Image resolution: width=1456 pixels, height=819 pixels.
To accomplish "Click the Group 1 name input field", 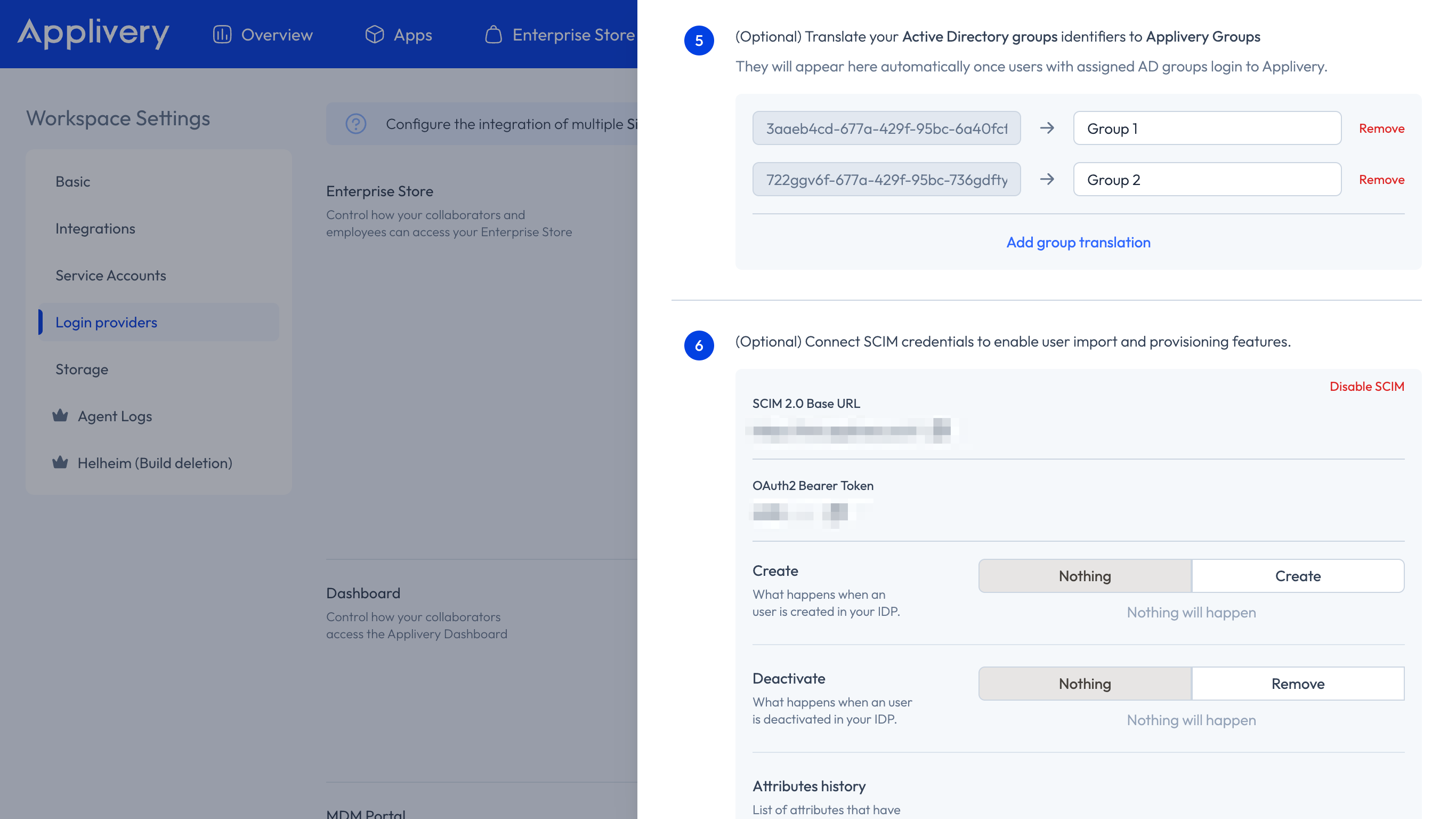I will [x=1207, y=129].
